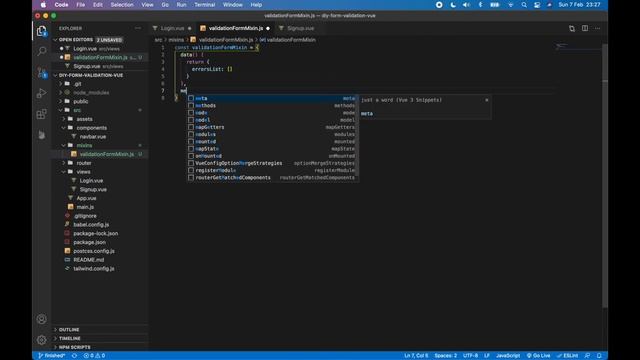Click the synchronize changes icon in status bar
This screenshot has width=640, height=360.
pyautogui.click(x=74, y=356)
